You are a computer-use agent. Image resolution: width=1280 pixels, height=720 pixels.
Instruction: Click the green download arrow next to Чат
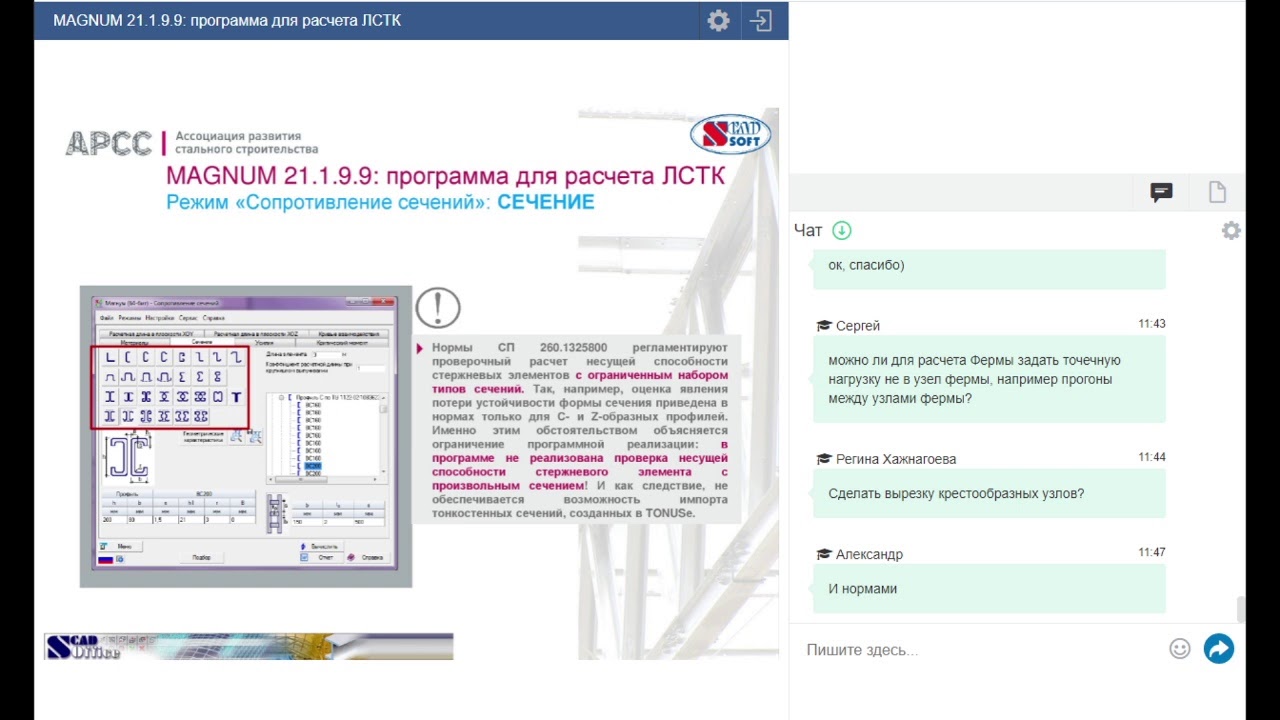[842, 231]
